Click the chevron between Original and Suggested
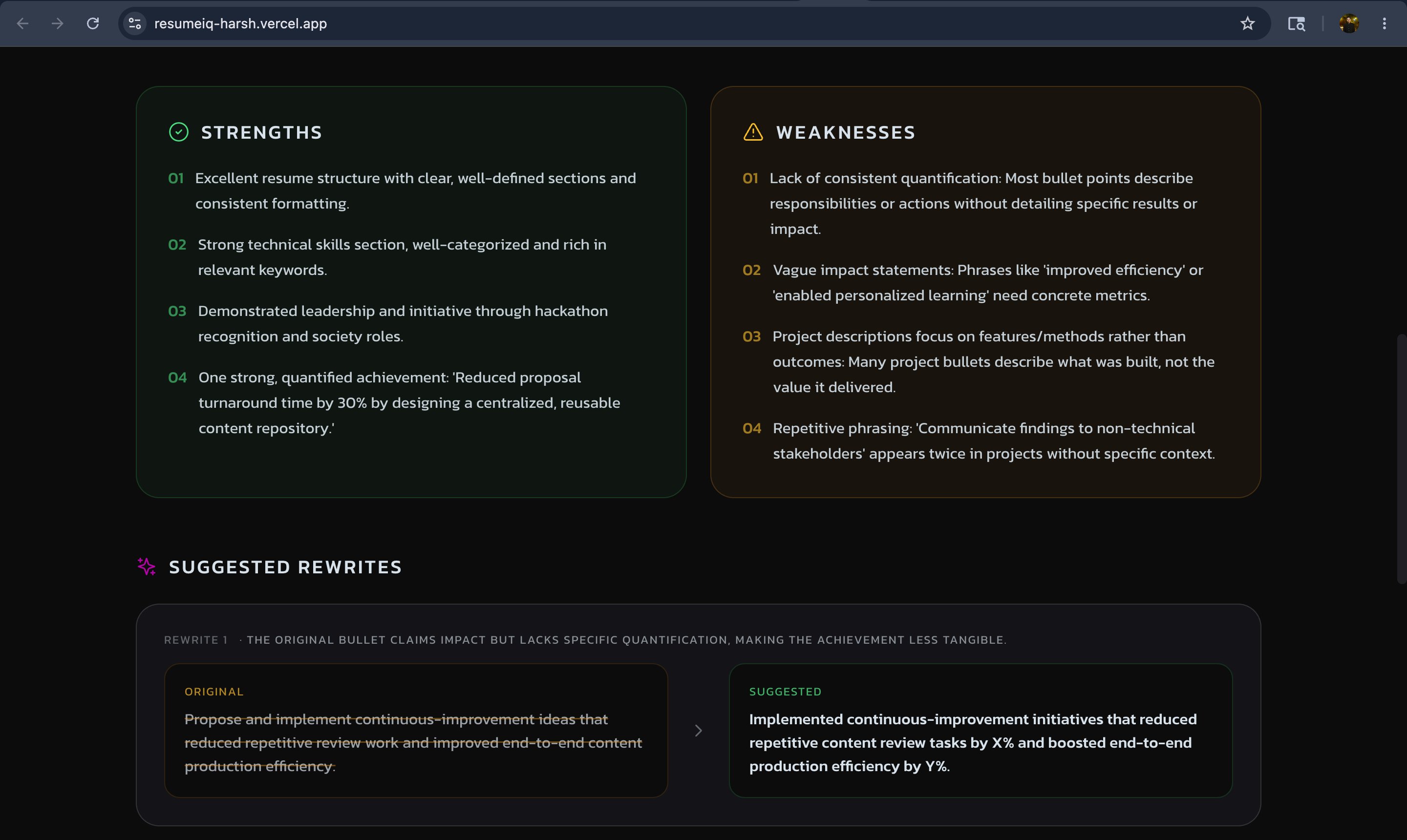1407x840 pixels. 698,731
